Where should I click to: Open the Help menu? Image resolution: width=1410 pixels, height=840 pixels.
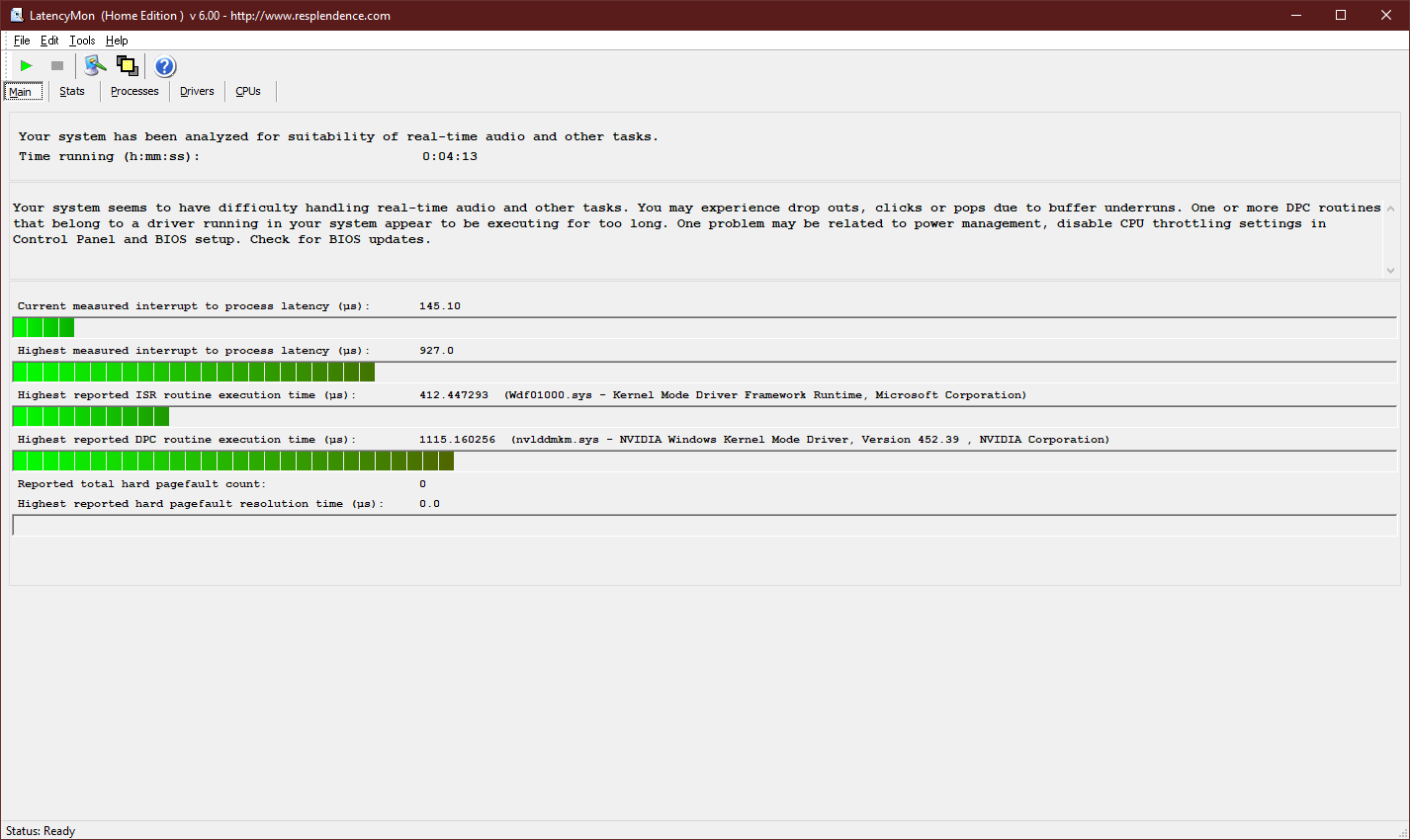117,41
